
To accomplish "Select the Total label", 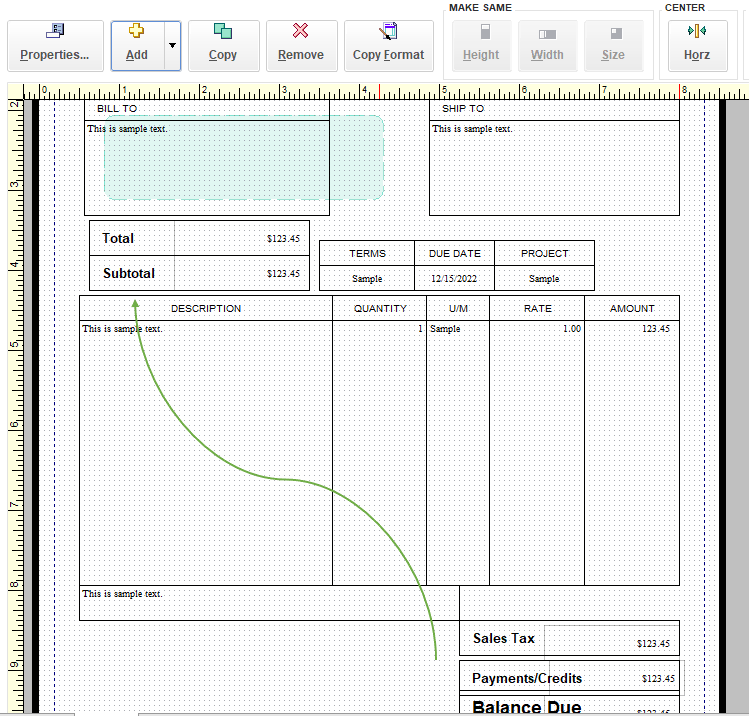I will (118, 238).
